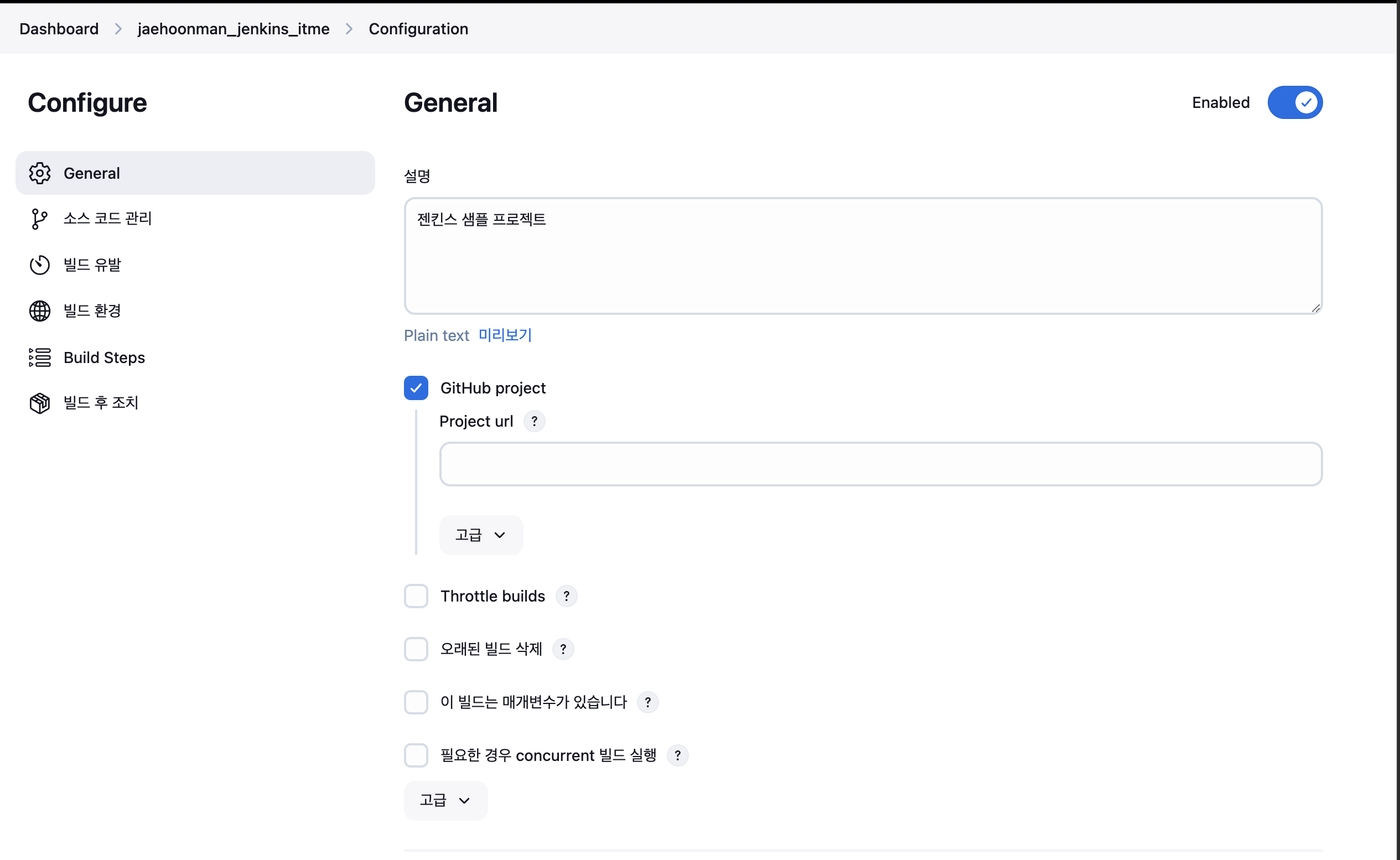
Task: Open help for 이 빌드는 매개변수가 있습니다
Action: click(647, 702)
